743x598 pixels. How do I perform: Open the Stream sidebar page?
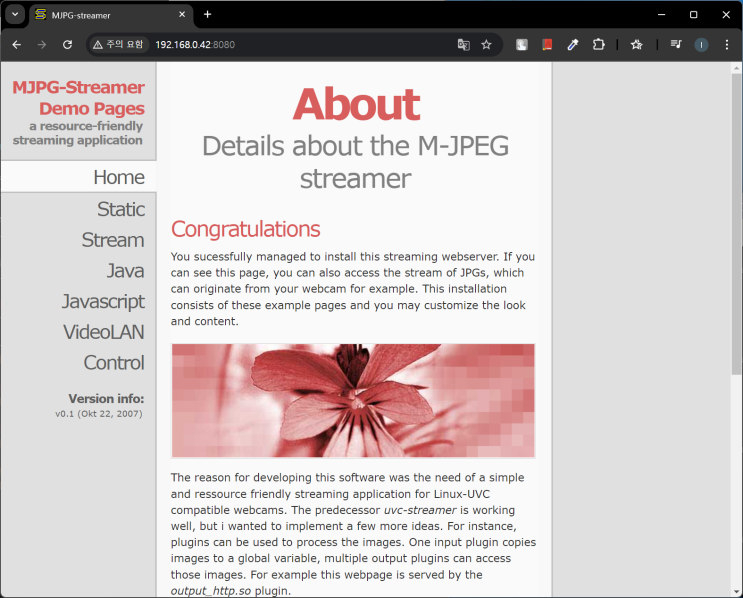[113, 240]
